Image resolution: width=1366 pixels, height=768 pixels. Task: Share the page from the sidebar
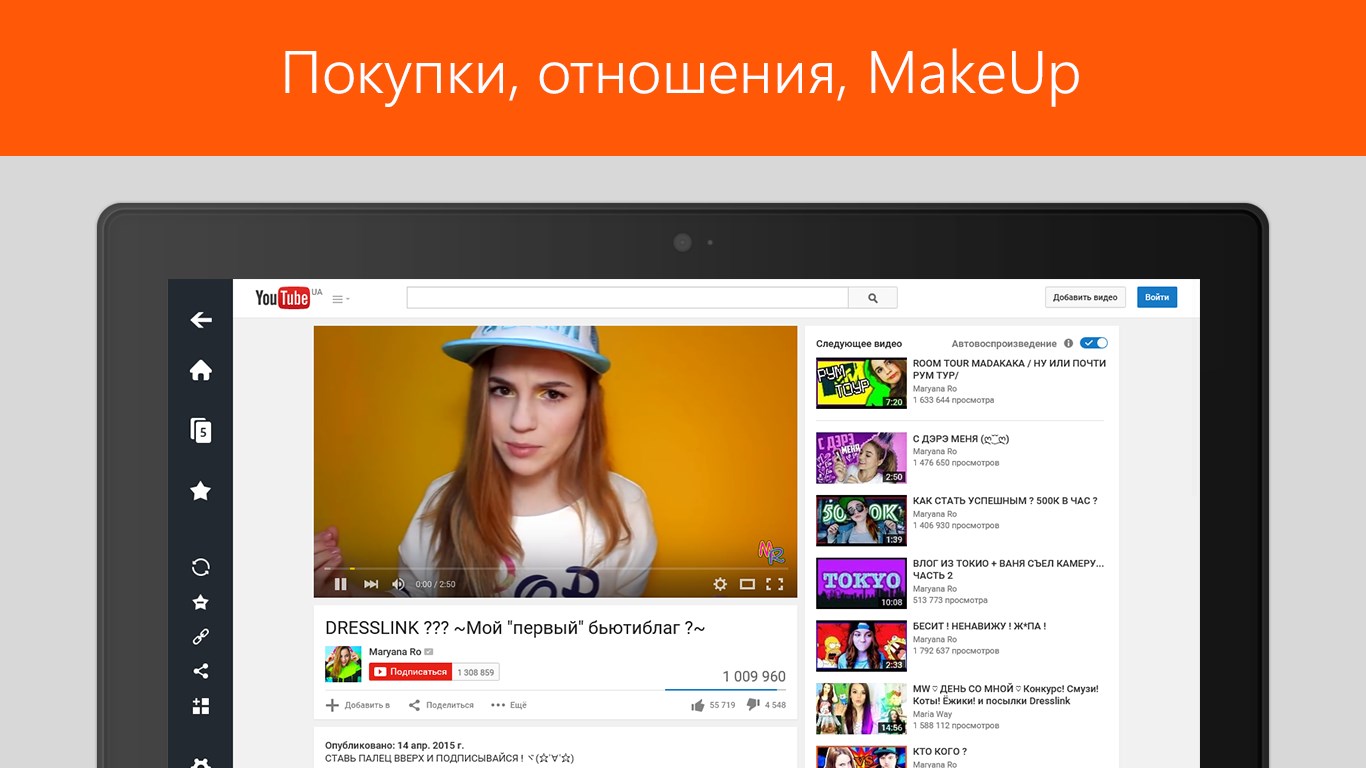[201, 671]
